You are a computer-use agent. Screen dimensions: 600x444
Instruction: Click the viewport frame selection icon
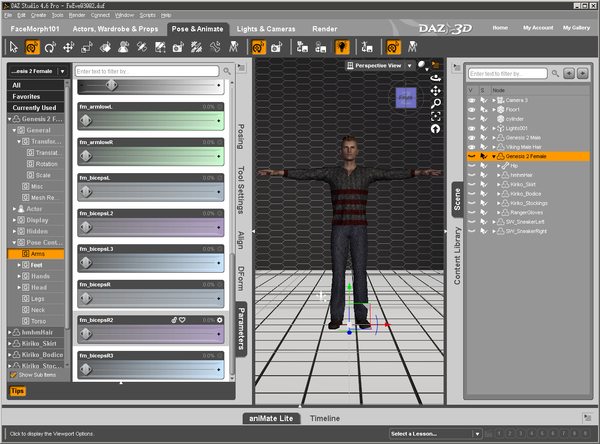click(436, 116)
